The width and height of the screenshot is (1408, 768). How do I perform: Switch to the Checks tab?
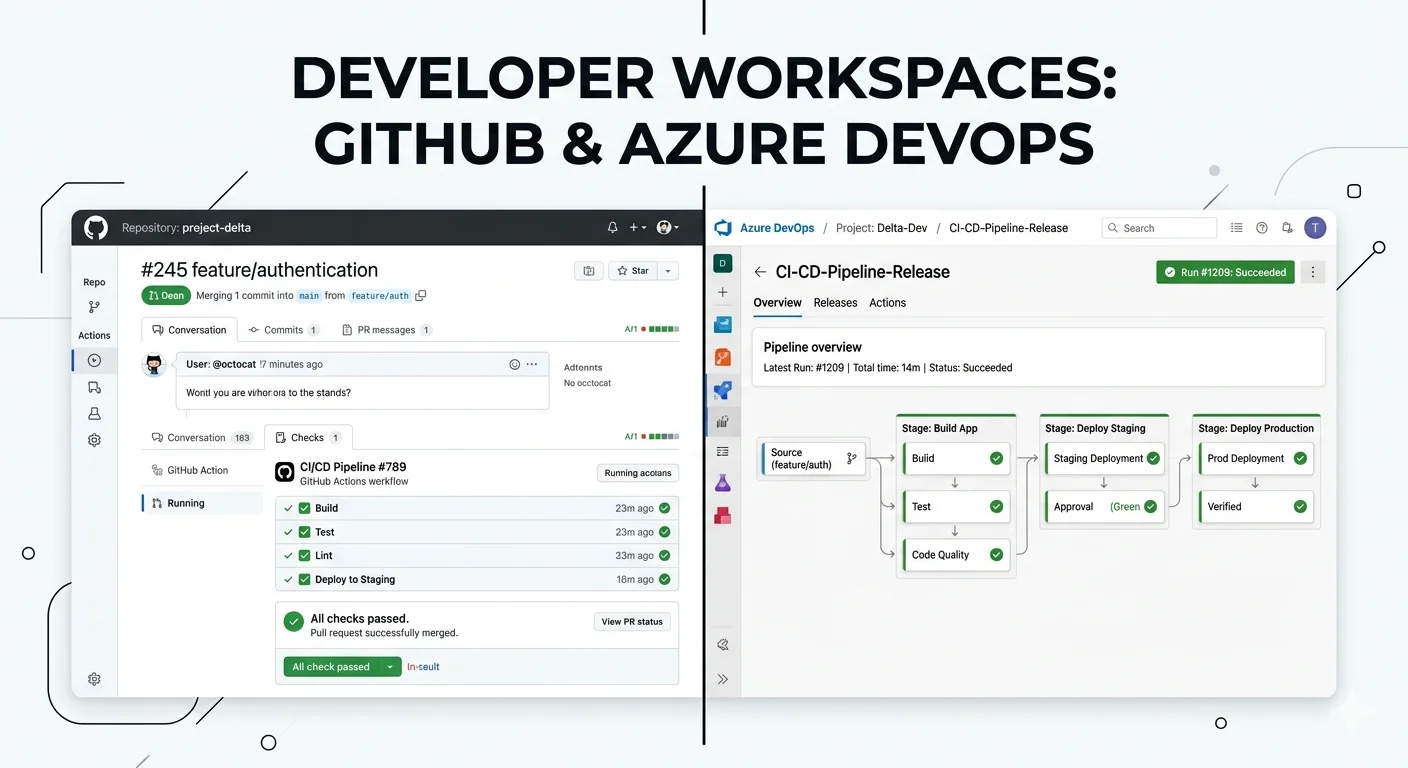(x=308, y=438)
